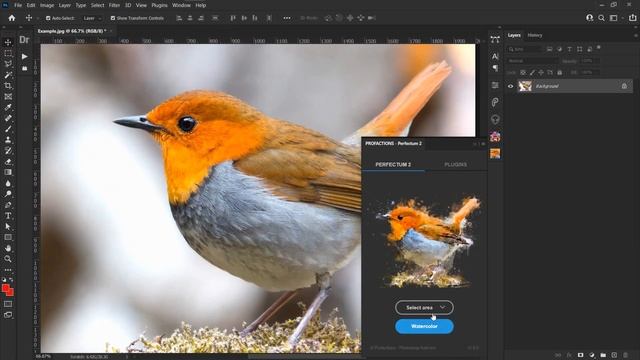Select the Eraser tool
This screenshot has height=360, width=640.
pyautogui.click(x=8, y=162)
